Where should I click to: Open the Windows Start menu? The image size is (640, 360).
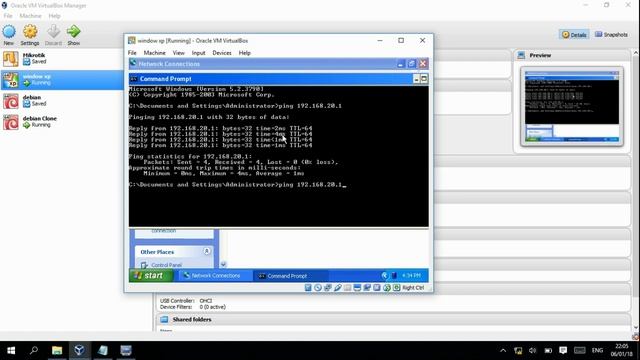point(11,351)
